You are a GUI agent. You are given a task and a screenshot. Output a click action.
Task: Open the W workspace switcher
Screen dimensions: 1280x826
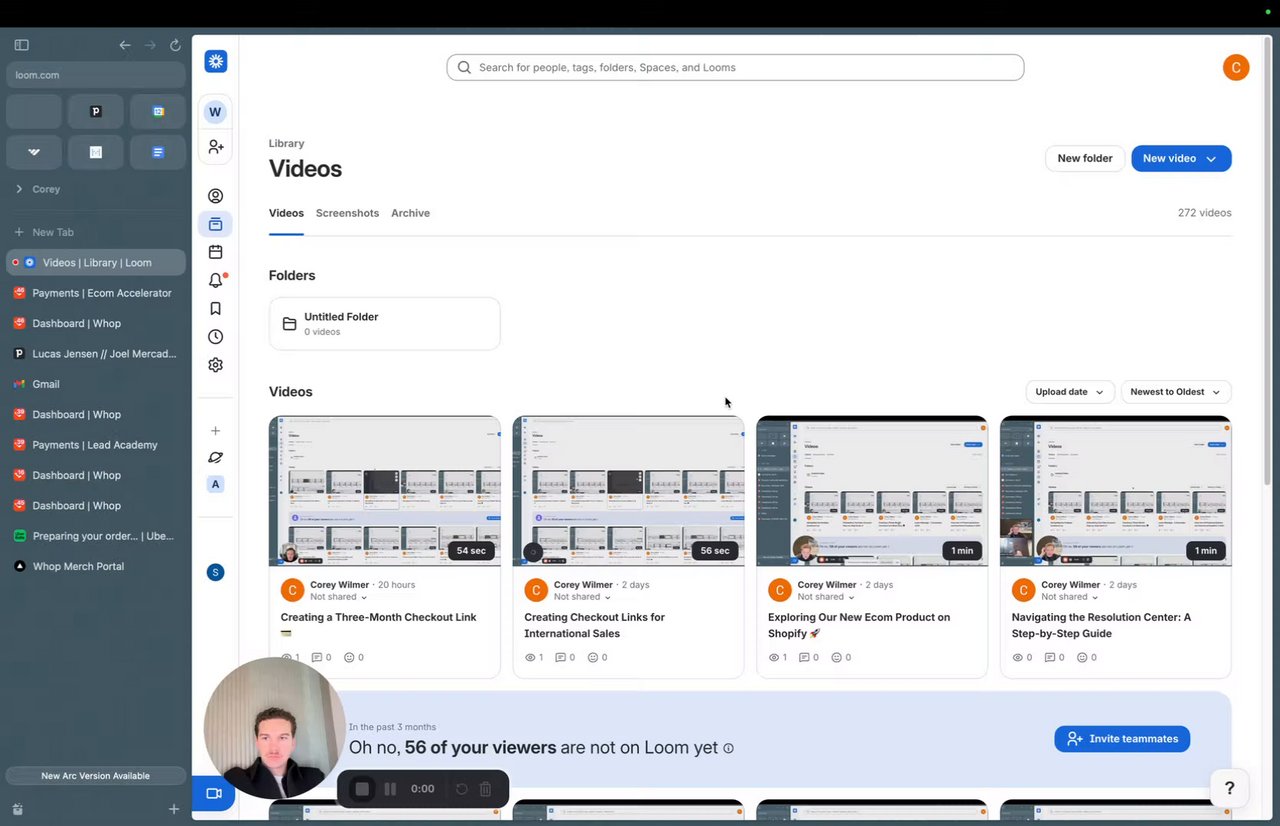coord(215,112)
